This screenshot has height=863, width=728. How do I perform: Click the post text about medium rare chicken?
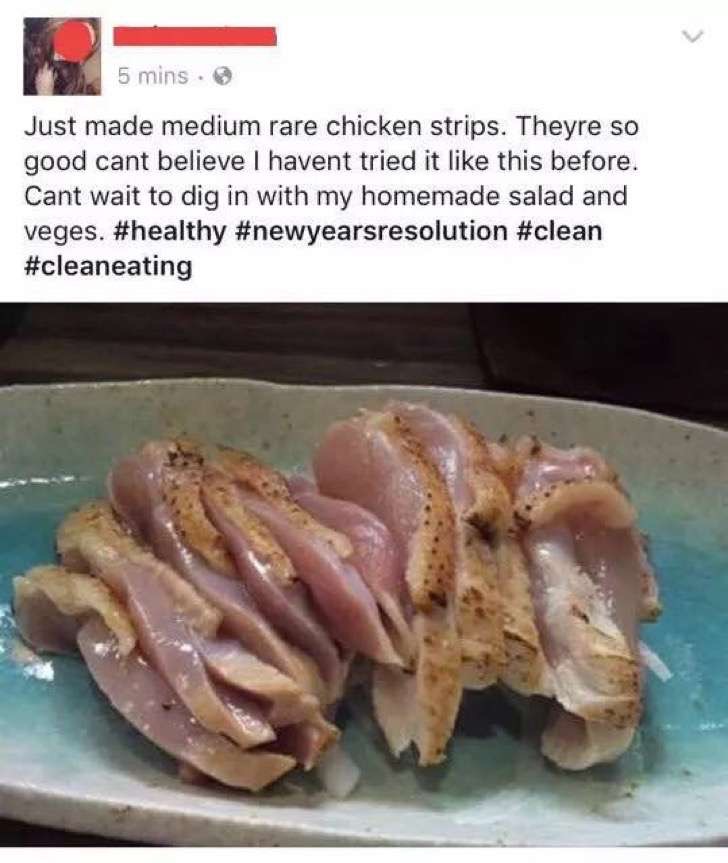(331, 196)
